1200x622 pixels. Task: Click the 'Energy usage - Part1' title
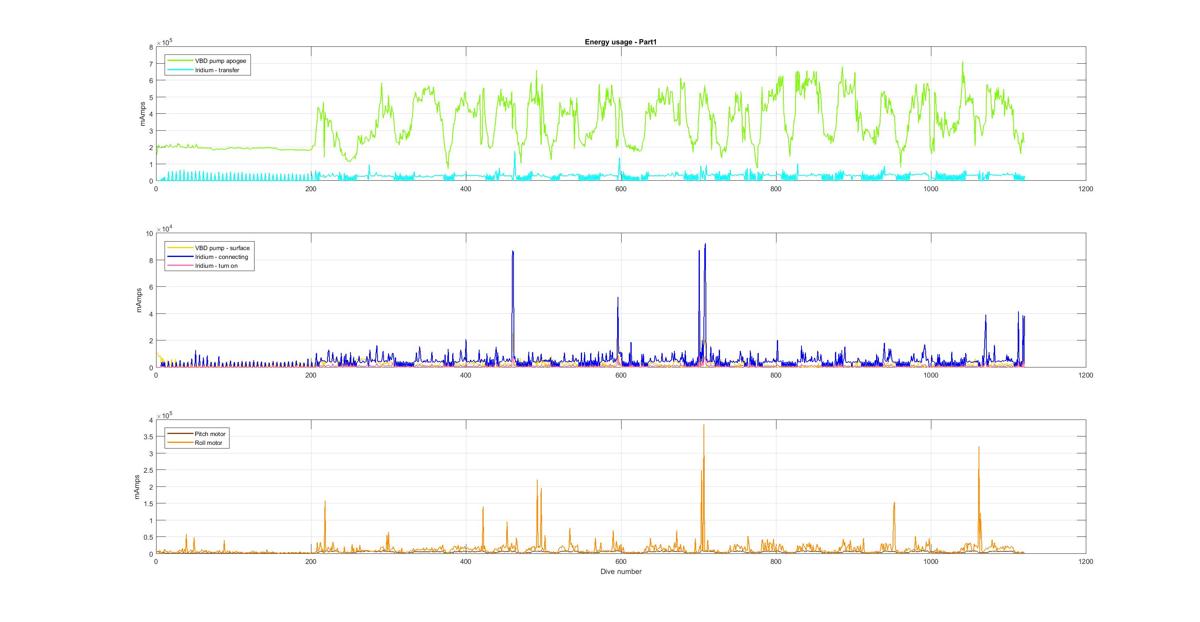coord(620,42)
